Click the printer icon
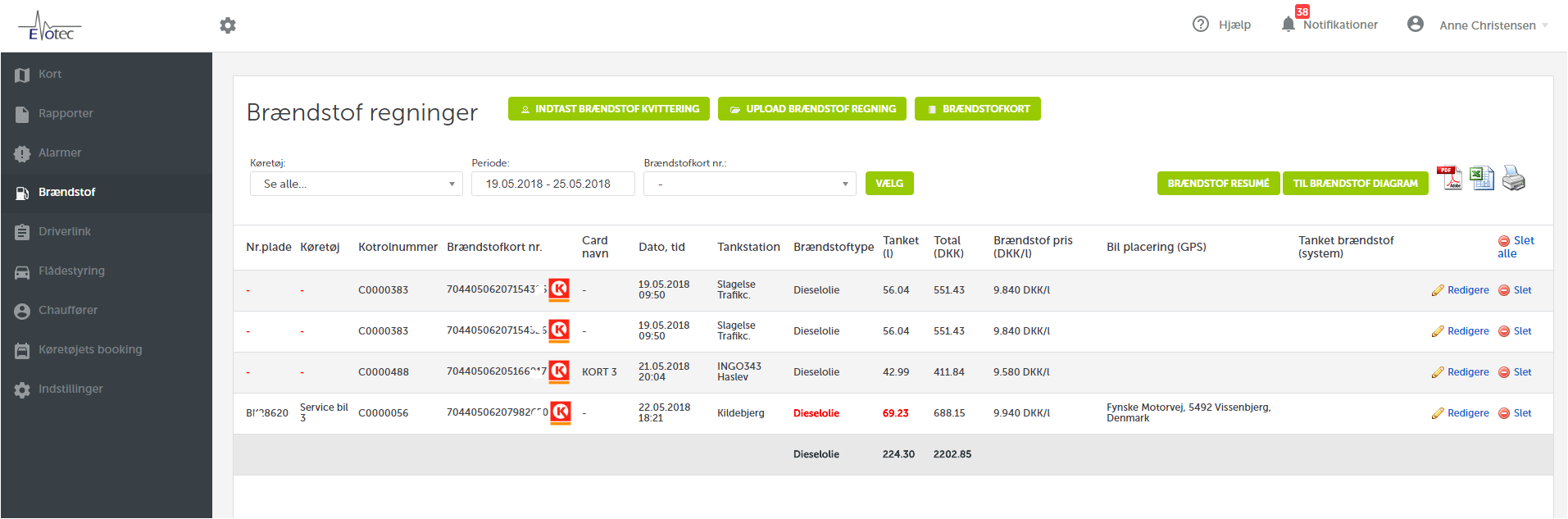Screen dimensions: 1568x519 pyautogui.click(x=1514, y=178)
